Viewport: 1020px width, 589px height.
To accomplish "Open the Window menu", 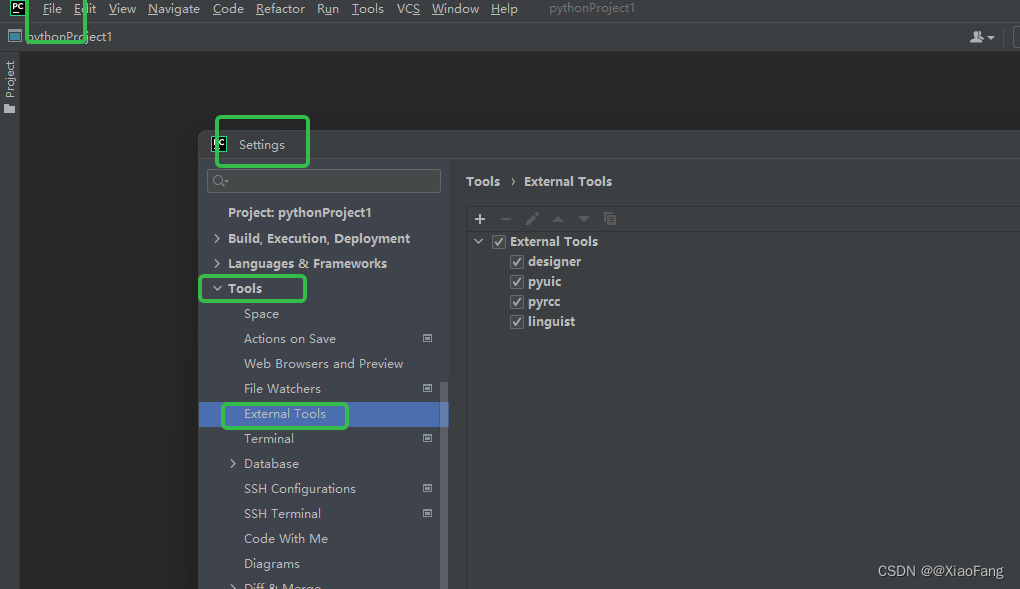I will [455, 9].
